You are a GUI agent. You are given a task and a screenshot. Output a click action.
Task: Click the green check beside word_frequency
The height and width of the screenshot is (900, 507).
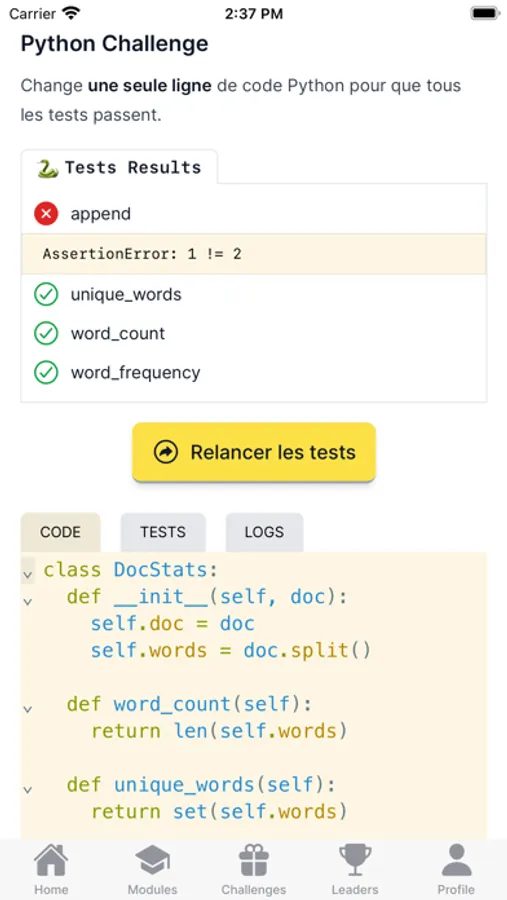[x=46, y=373]
